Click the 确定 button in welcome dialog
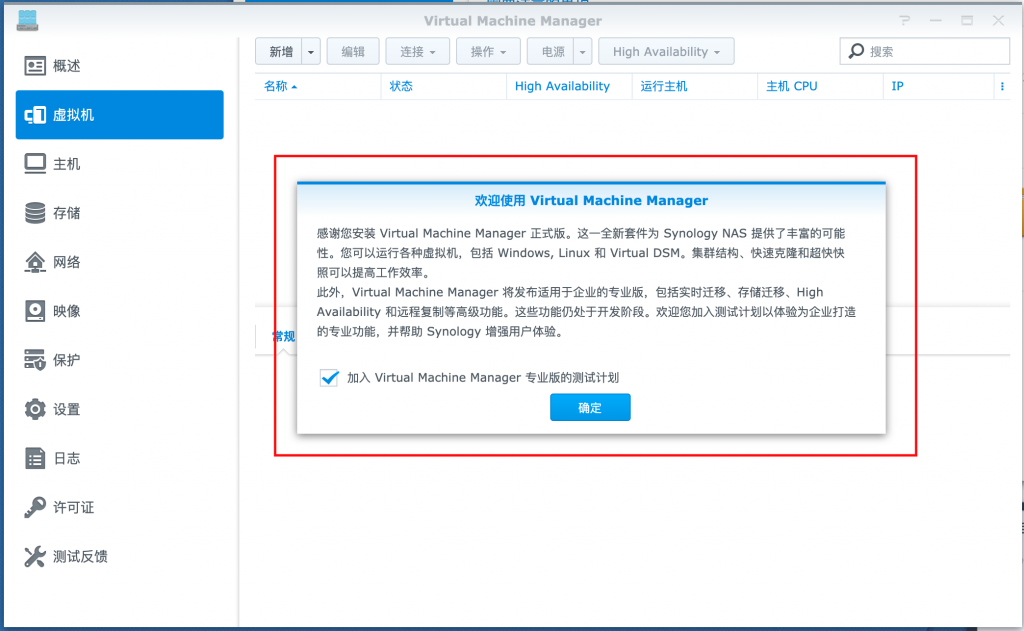Image resolution: width=1024 pixels, height=631 pixels. point(590,408)
